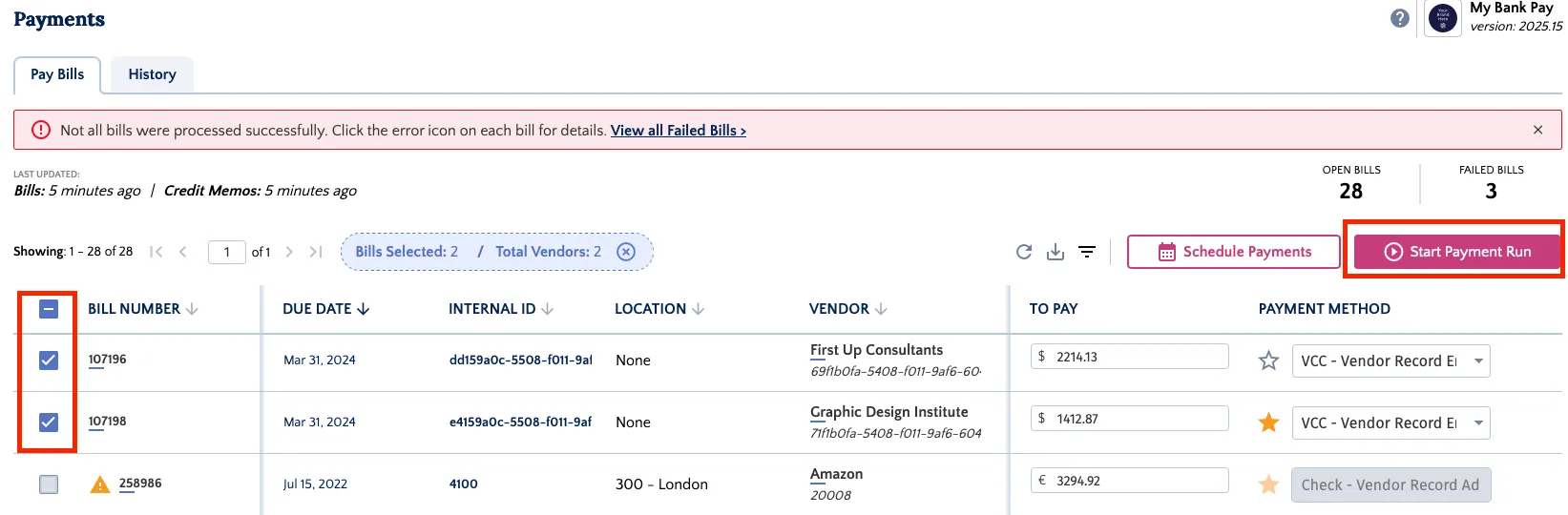The height and width of the screenshot is (515, 1568).
Task: Sort by Location arrow
Action: [x=699, y=309]
